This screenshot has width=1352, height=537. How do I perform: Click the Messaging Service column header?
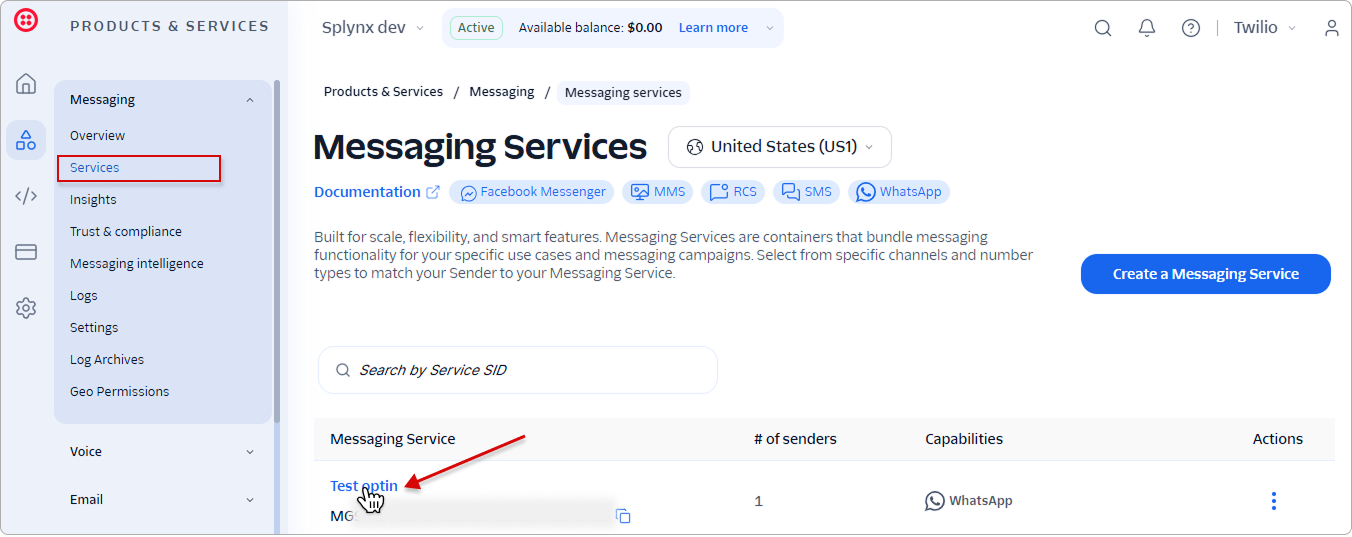(x=393, y=439)
